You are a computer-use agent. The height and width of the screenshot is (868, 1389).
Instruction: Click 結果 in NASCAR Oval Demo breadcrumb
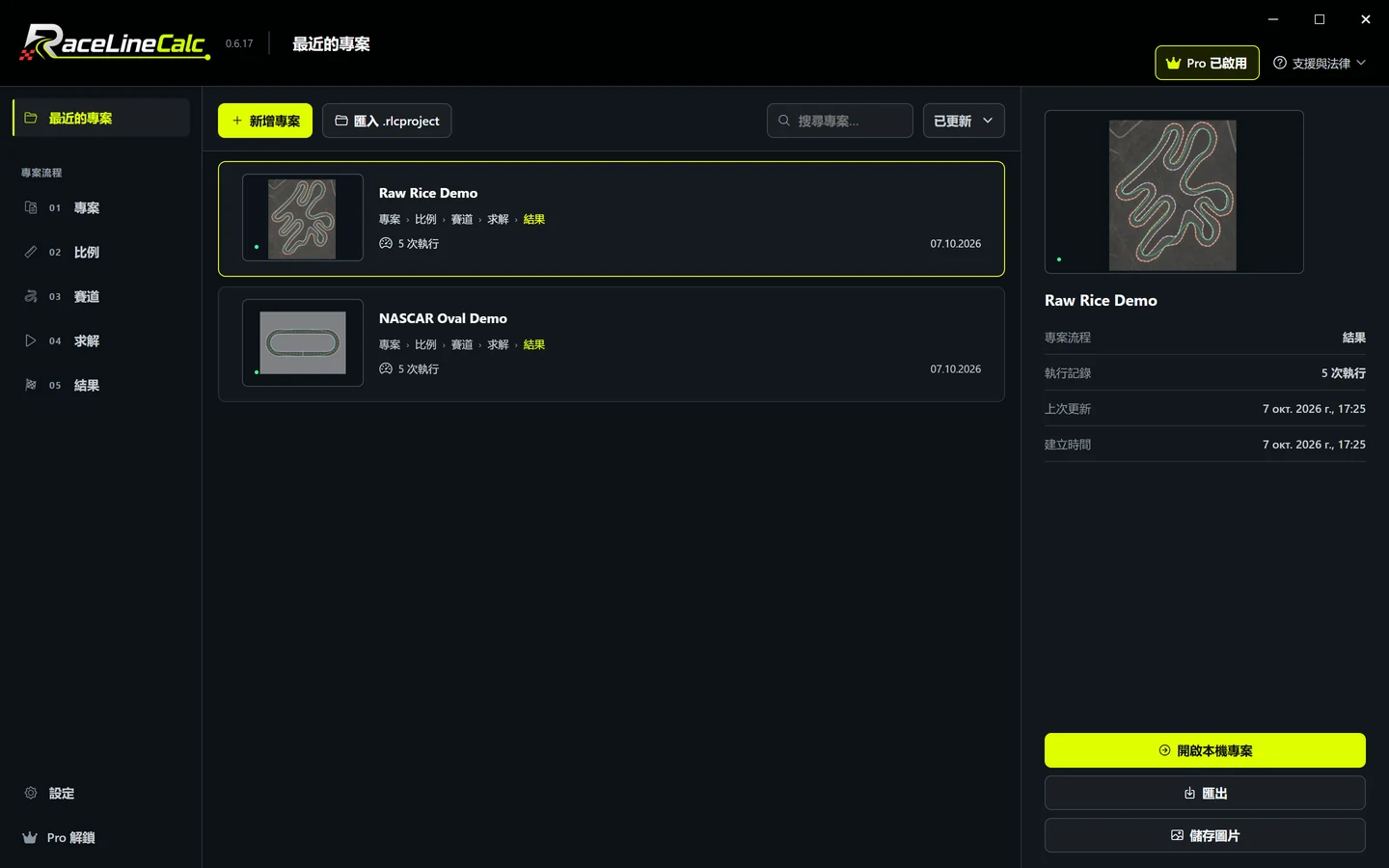[x=534, y=344]
